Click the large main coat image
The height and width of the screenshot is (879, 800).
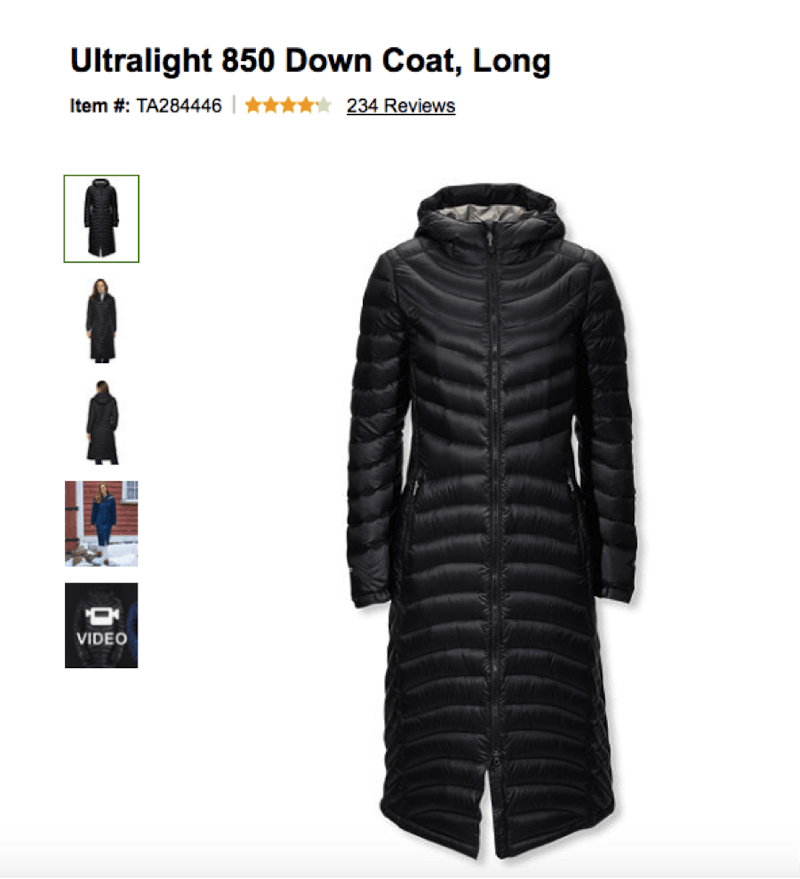(x=492, y=521)
